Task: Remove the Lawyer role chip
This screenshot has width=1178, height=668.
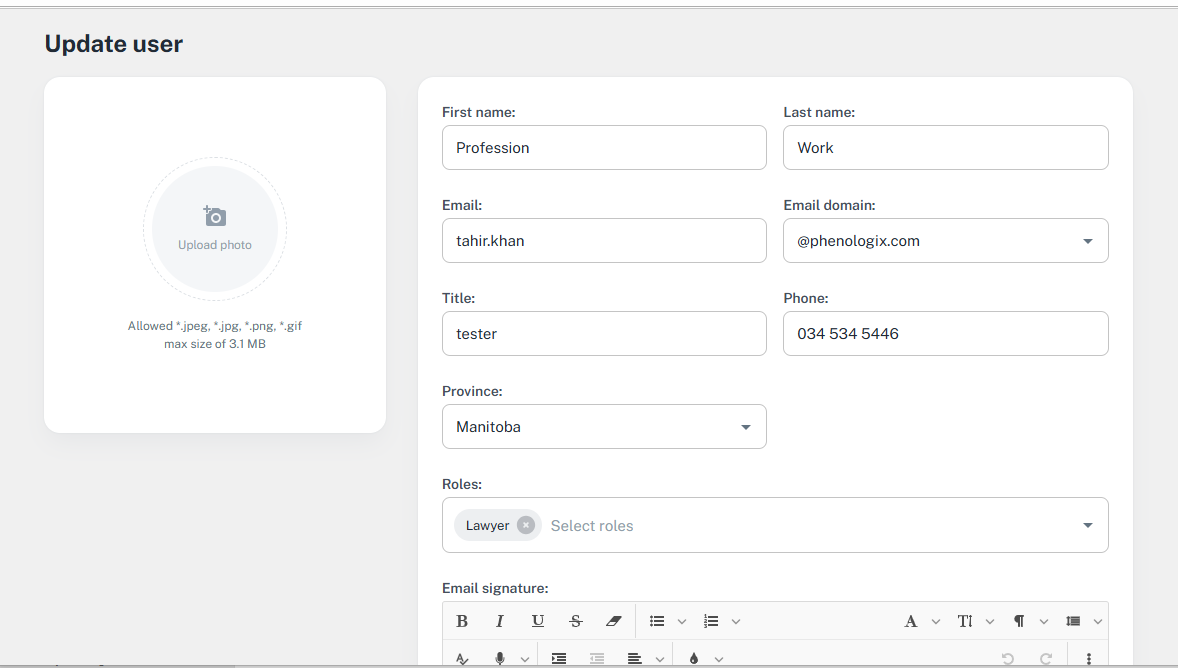Action: pyautogui.click(x=526, y=525)
